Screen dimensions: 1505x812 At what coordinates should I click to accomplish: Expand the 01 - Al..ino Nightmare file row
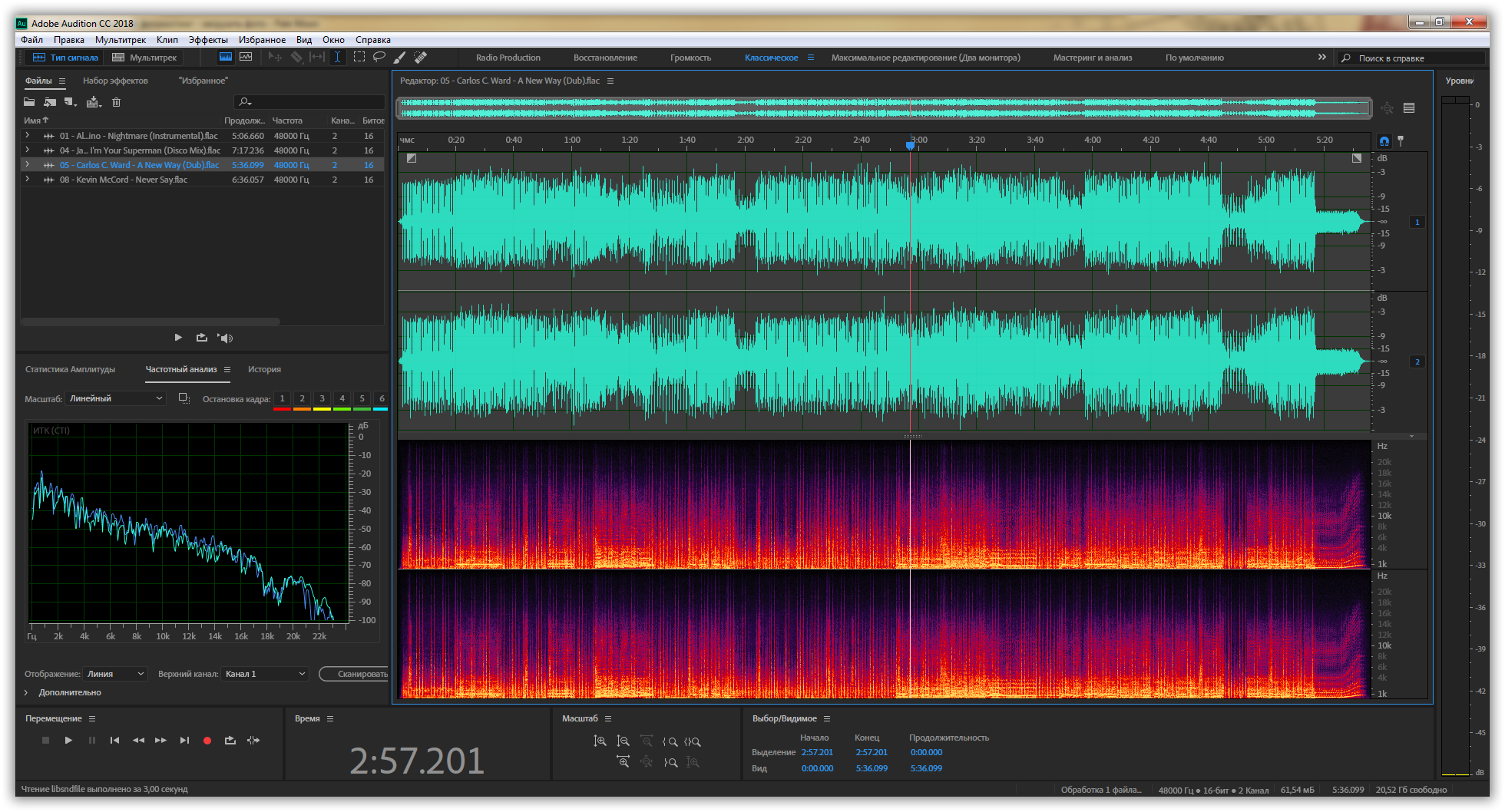click(x=28, y=136)
